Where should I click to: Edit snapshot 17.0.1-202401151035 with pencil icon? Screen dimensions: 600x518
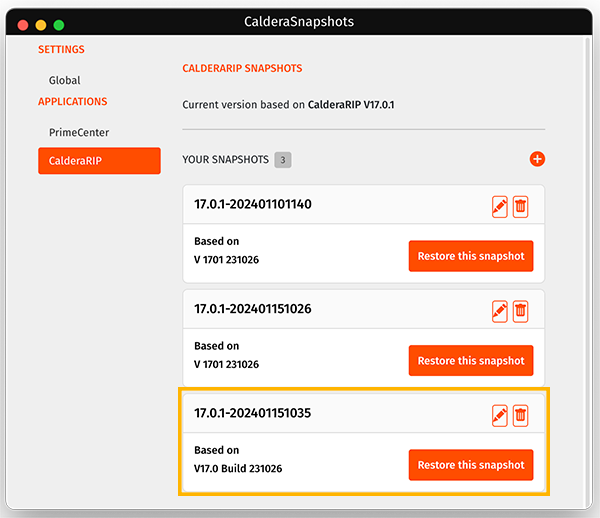tap(499, 415)
